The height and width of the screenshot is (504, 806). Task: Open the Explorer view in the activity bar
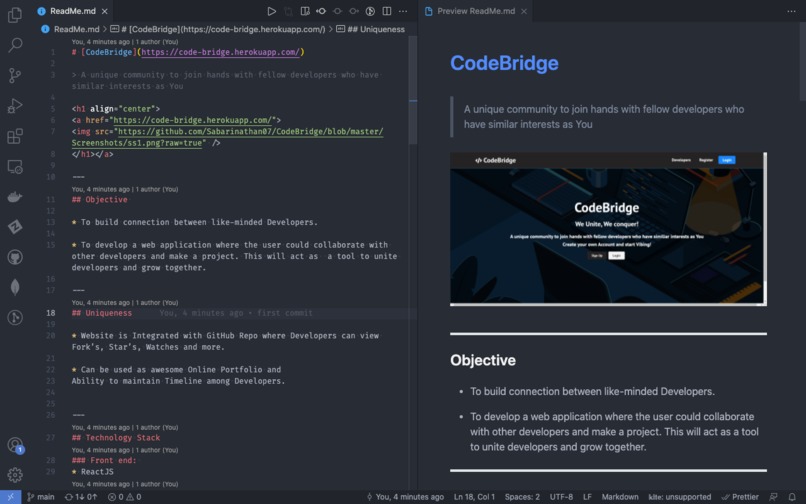coord(15,14)
